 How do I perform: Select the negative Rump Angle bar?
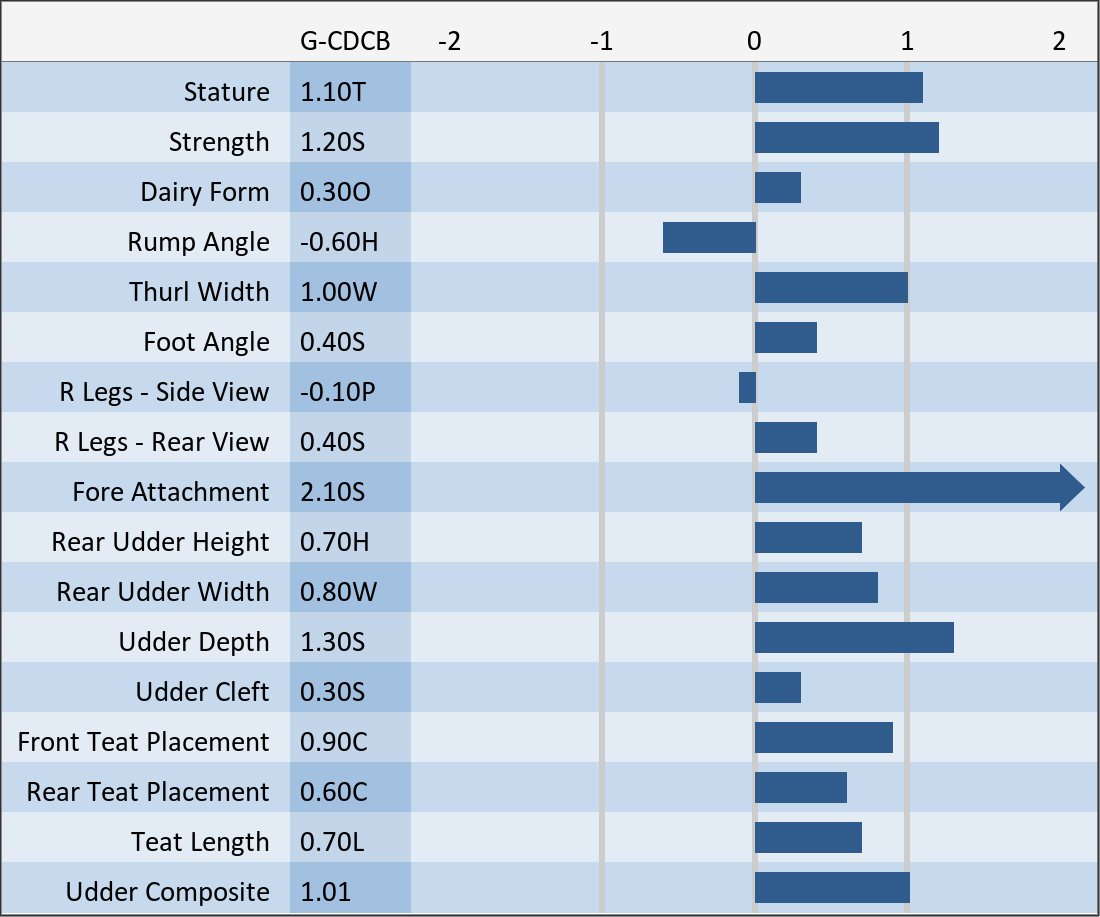click(709, 238)
